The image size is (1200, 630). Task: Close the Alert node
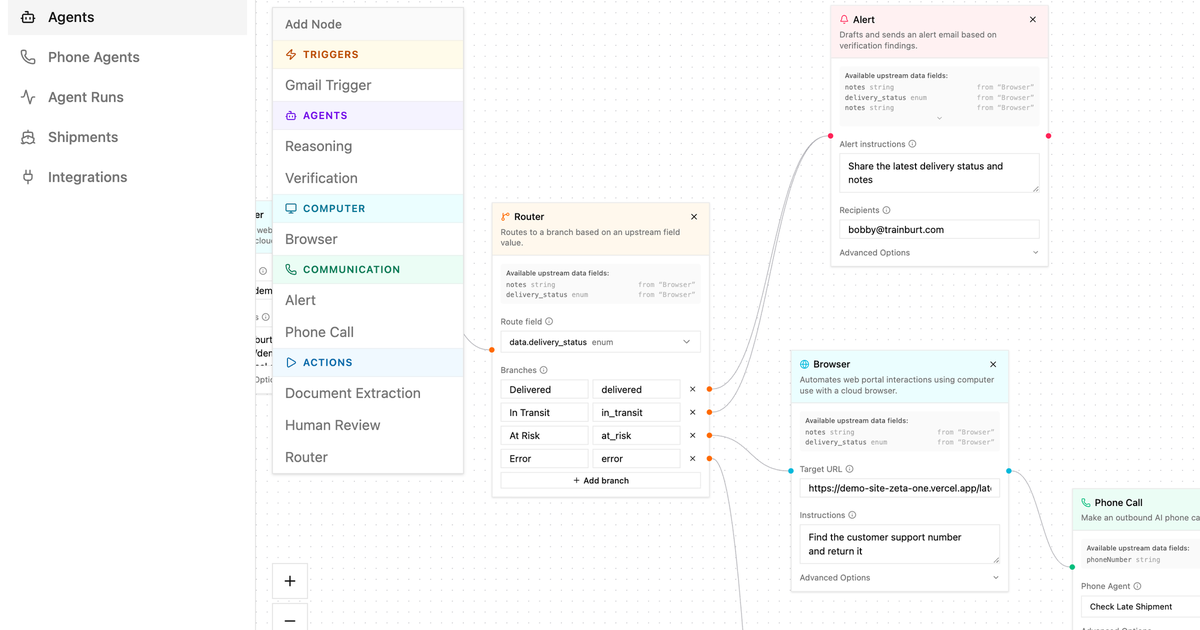(1033, 19)
